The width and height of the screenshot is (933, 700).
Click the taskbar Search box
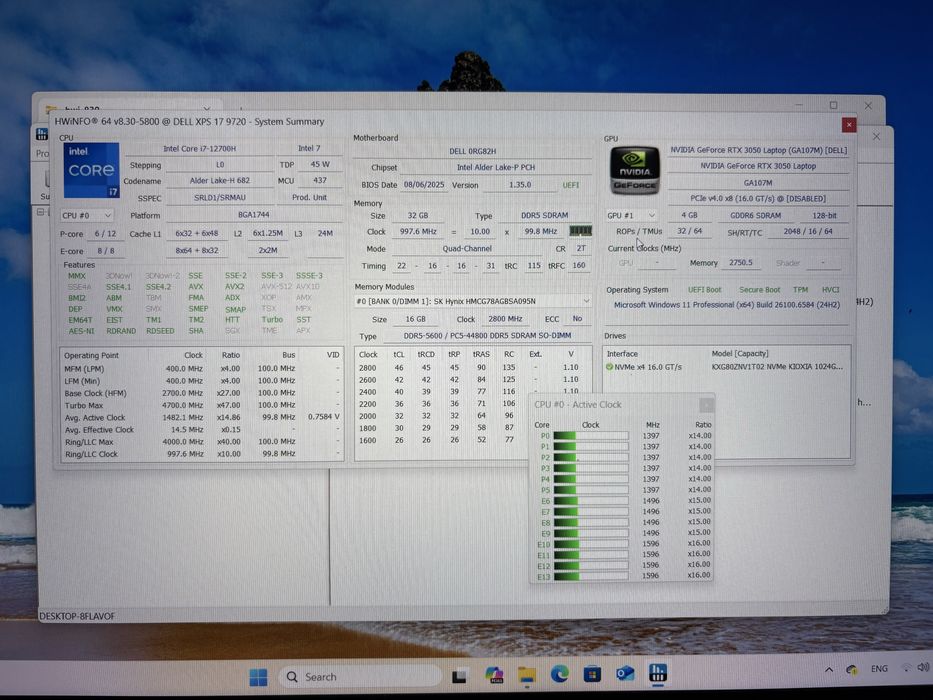(x=361, y=677)
